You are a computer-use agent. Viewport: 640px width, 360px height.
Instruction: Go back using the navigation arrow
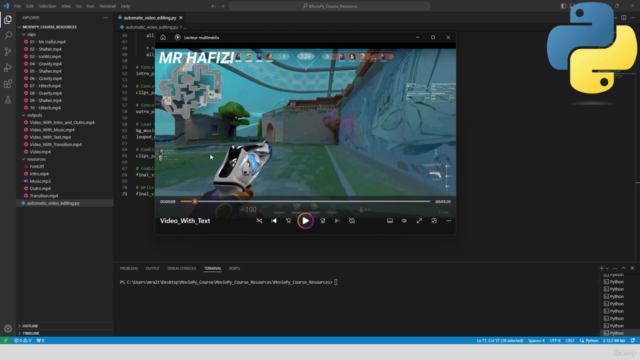tap(213, 6)
